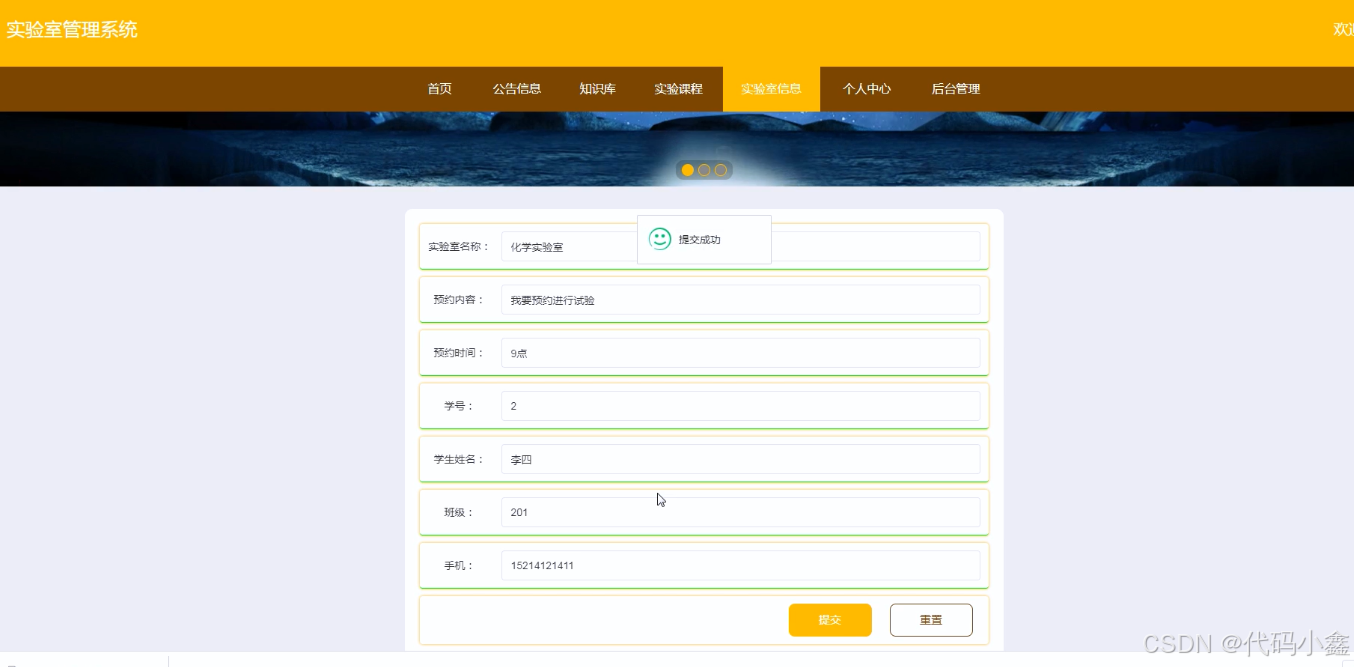
Task: Click the 实验室名称： label
Action: (459, 246)
